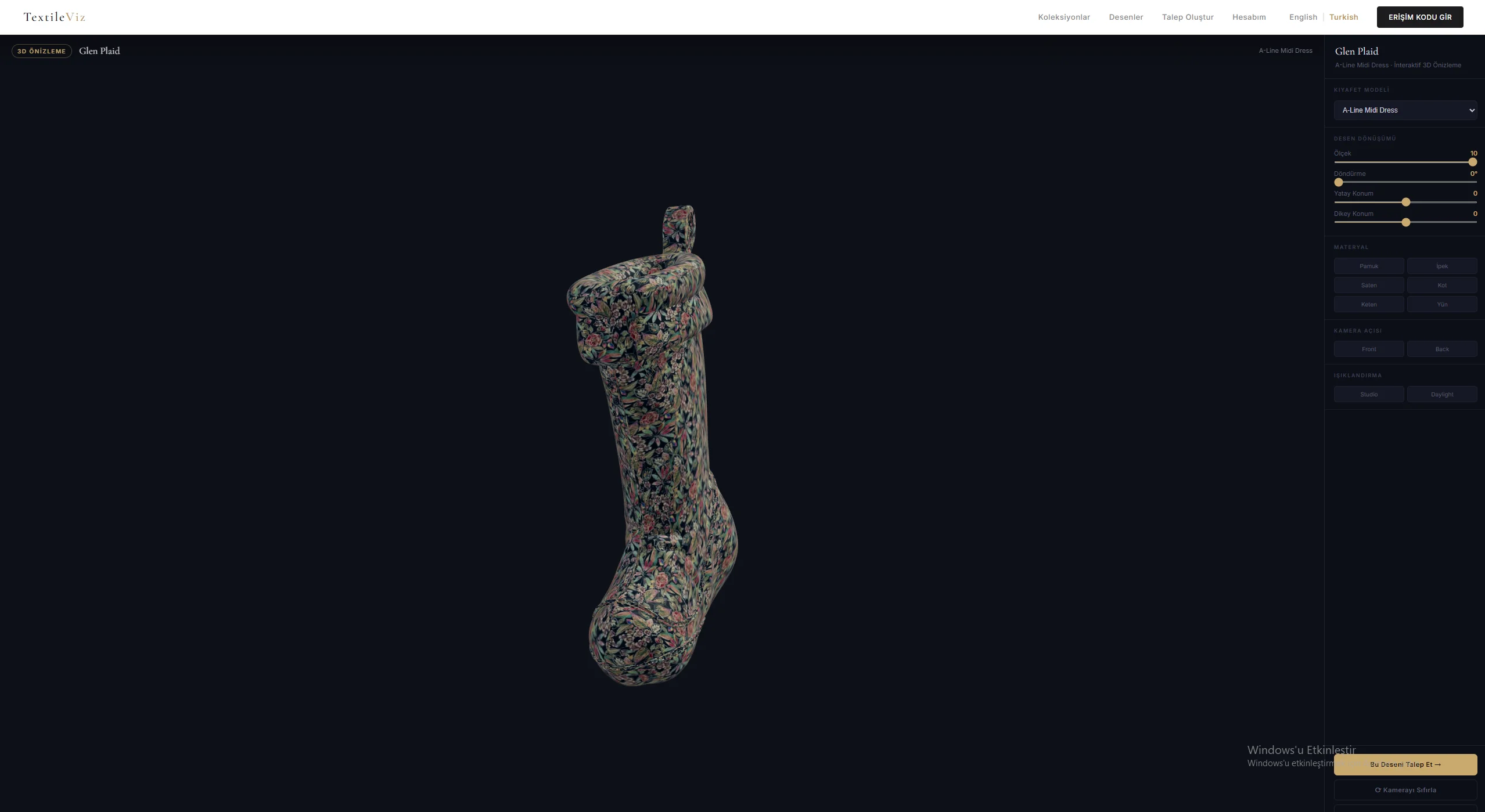The image size is (1485, 812).
Task: Click the Döndürme slider handle
Action: click(x=1339, y=182)
